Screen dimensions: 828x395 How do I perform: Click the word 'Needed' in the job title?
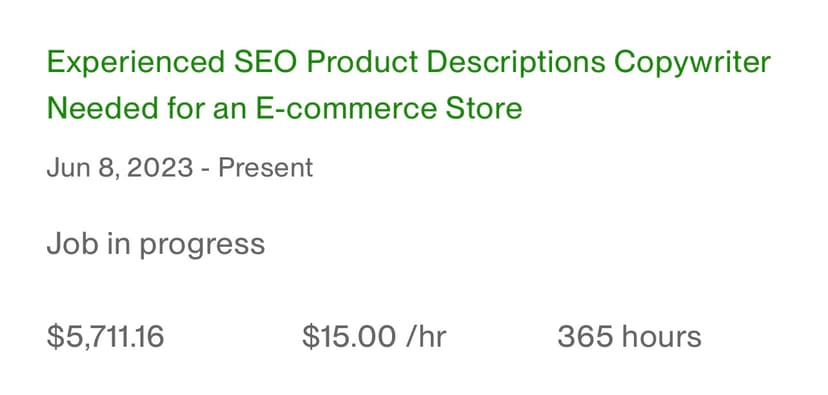point(99,109)
